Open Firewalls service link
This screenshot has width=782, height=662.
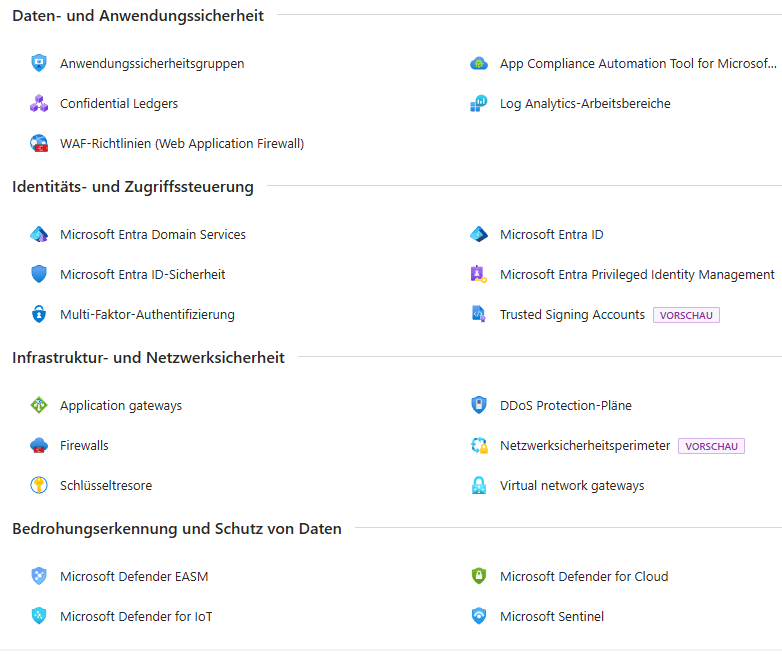(x=84, y=445)
